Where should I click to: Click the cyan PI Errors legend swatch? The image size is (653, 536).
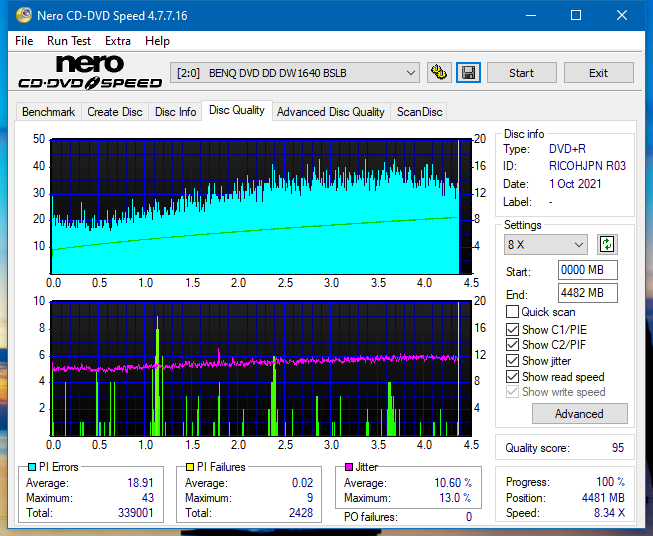31,467
